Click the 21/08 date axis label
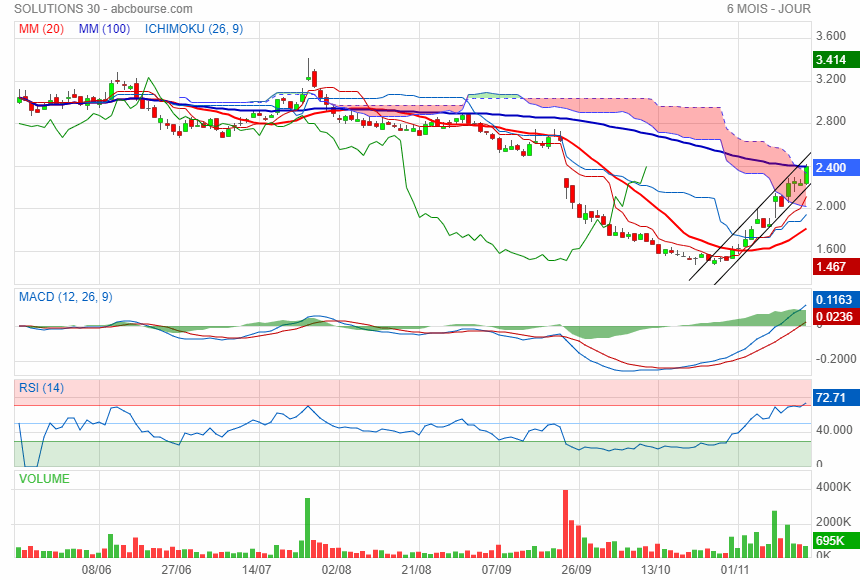This screenshot has width=860, height=580. [416, 570]
